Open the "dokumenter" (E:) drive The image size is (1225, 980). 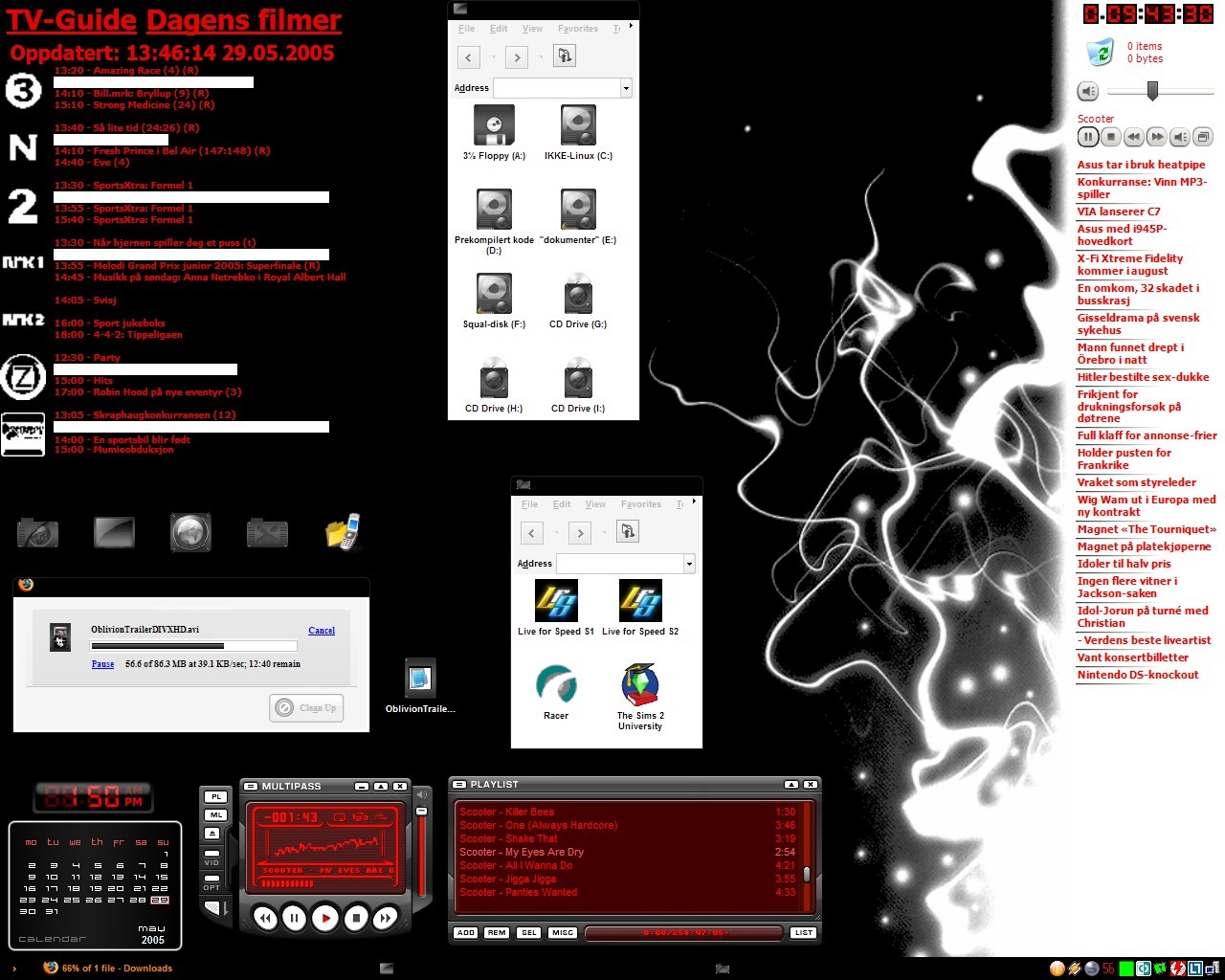578,216
